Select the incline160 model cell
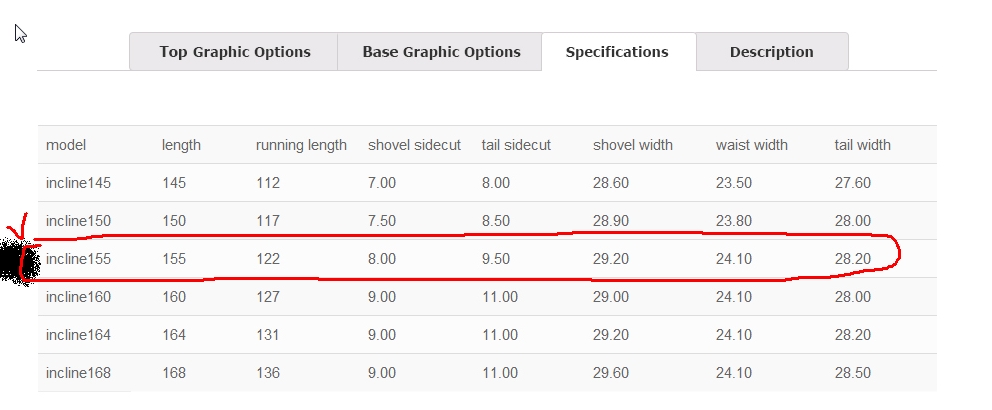Image resolution: width=992 pixels, height=410 pixels. pos(78,297)
